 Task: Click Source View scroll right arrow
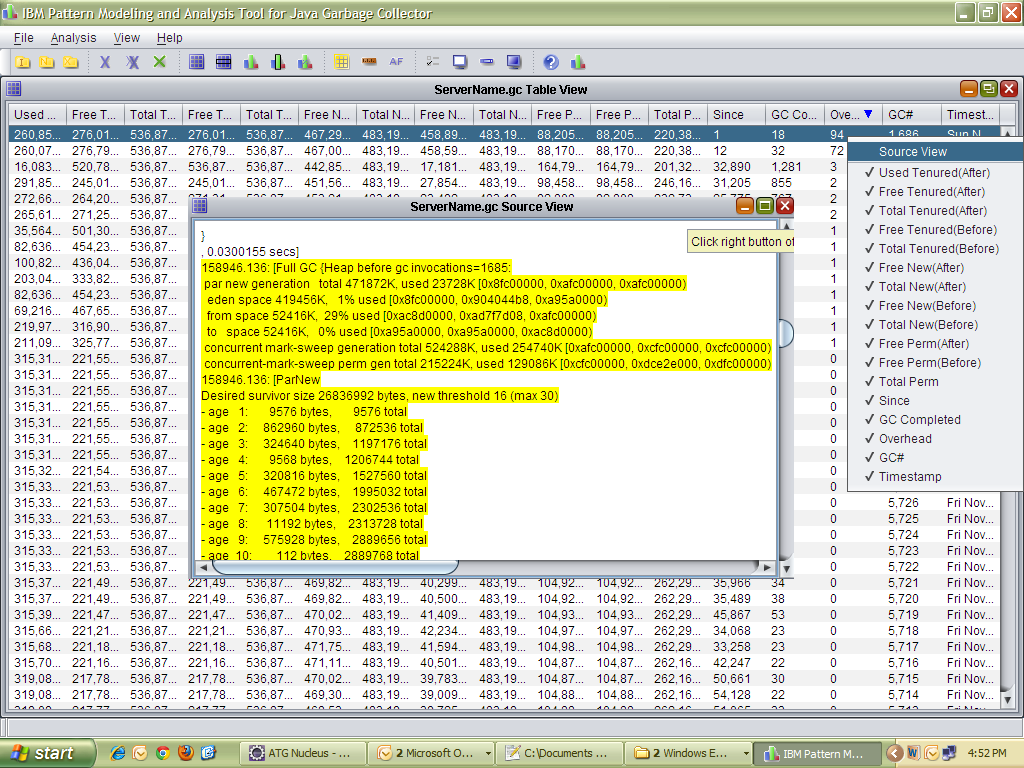point(767,568)
